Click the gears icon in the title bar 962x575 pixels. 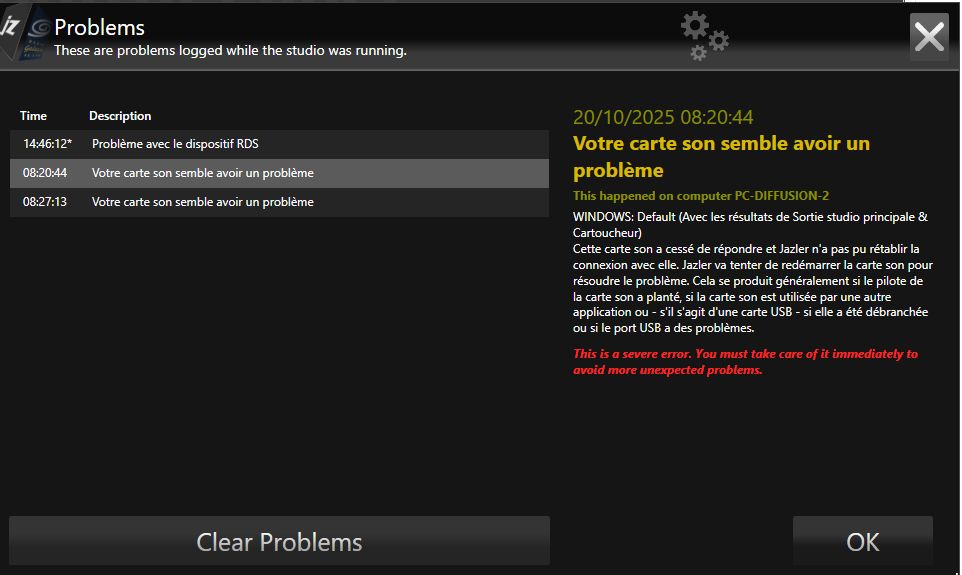(x=705, y=36)
